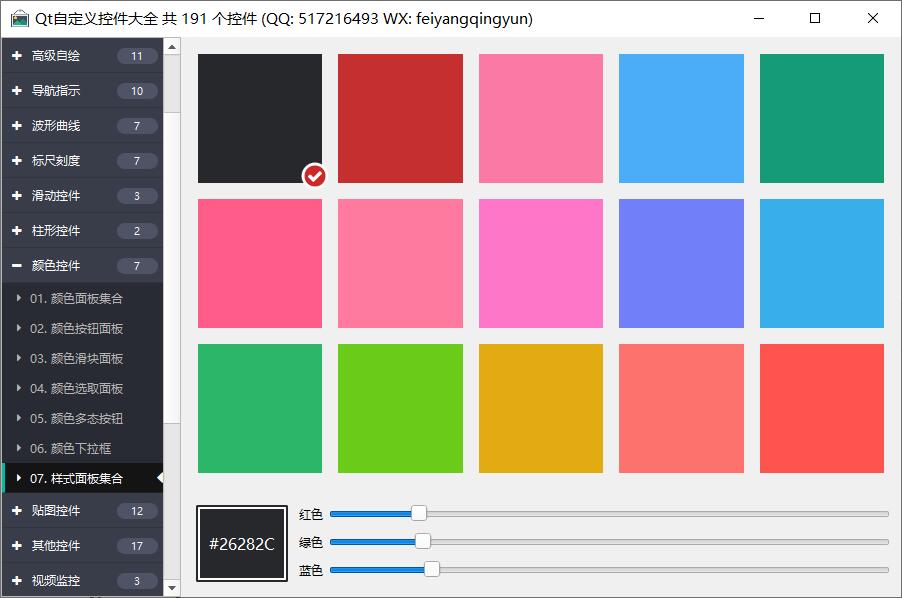902x598 pixels.
Task: Select the orange-yellow color swatch
Action: click(x=541, y=408)
